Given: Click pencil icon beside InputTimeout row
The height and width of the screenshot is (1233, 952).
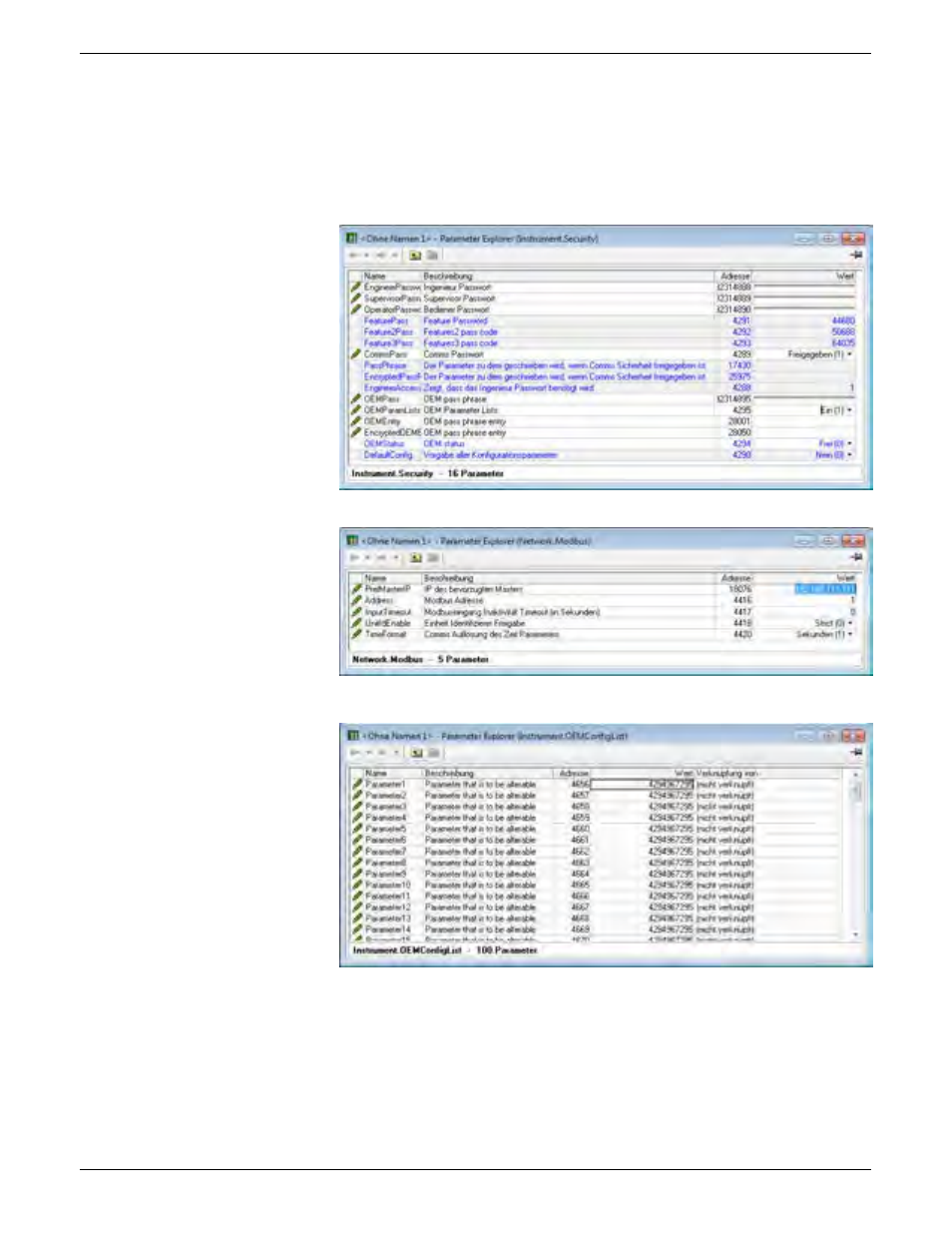Looking at the screenshot, I should point(356,611).
